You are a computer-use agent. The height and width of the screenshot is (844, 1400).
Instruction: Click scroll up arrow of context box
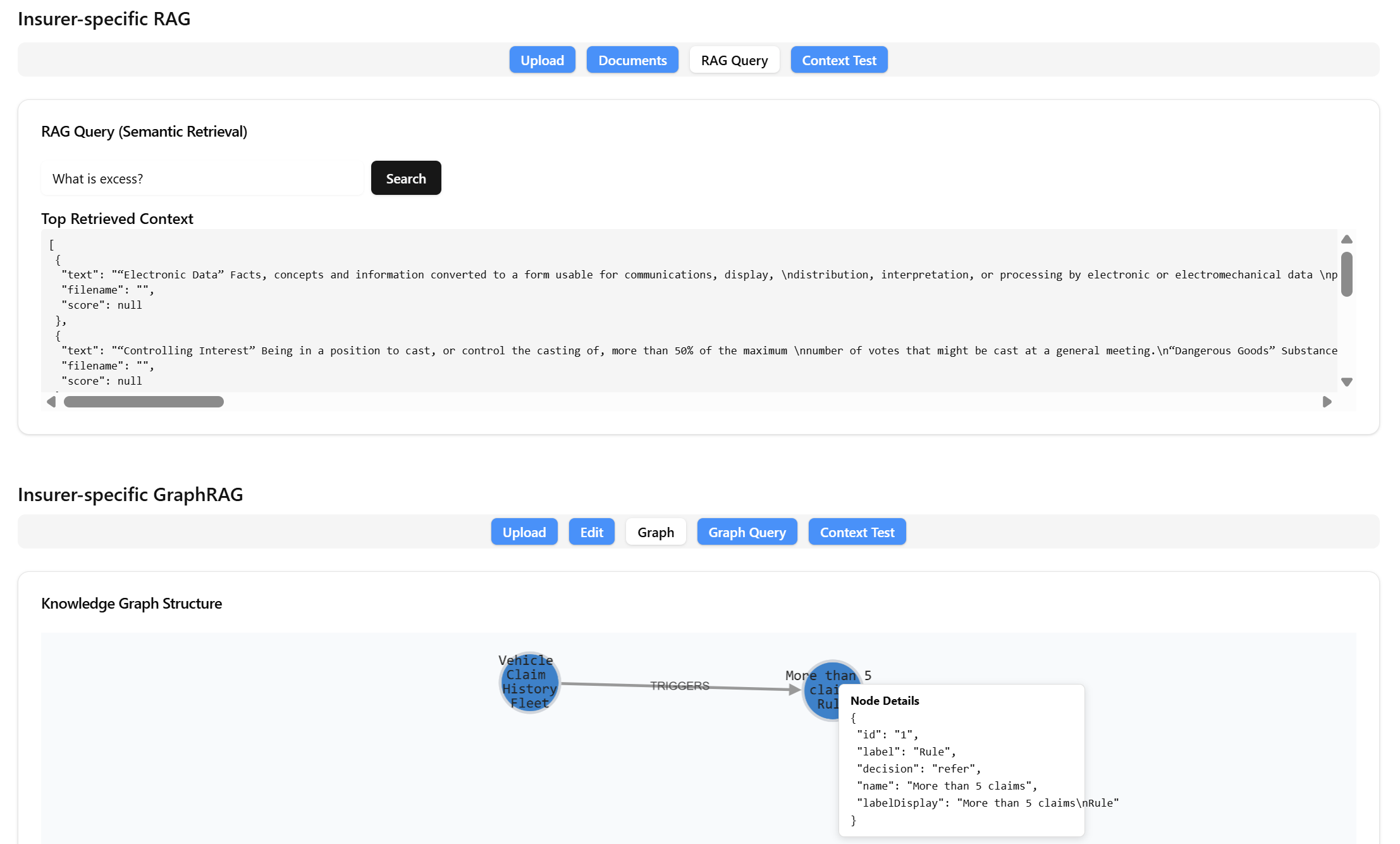(1347, 239)
